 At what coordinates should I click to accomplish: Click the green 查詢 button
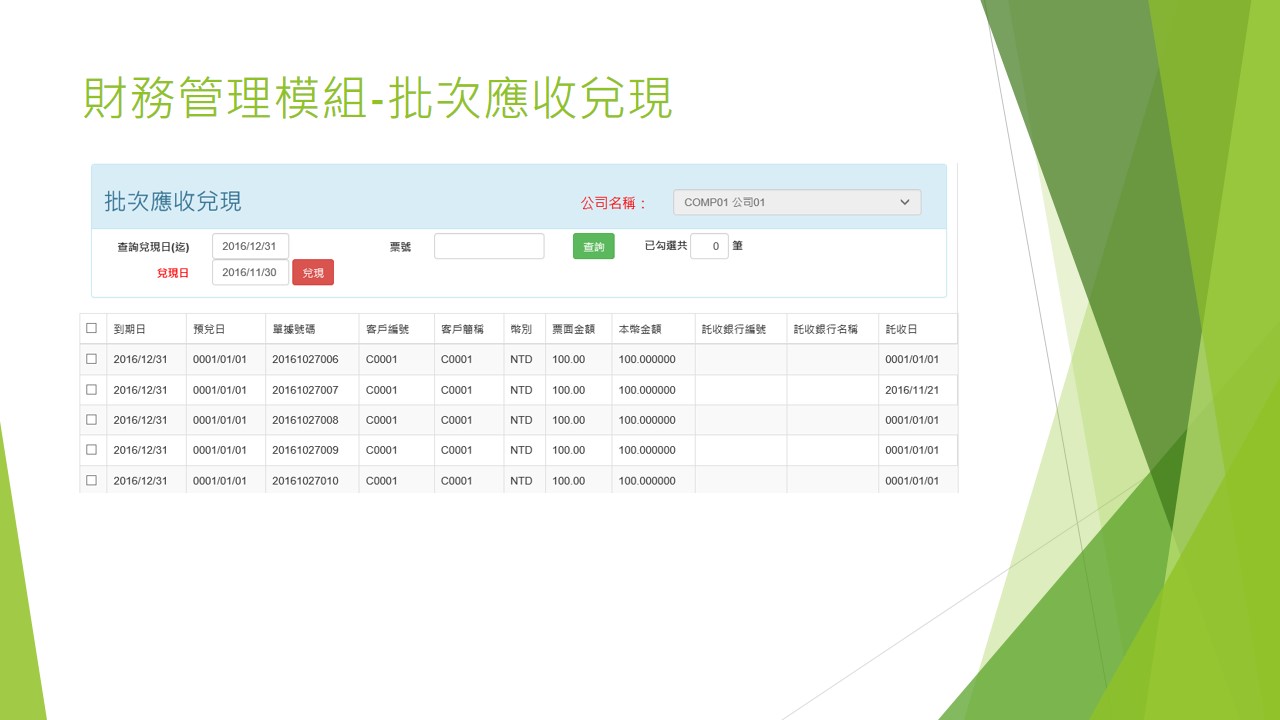pyautogui.click(x=594, y=246)
